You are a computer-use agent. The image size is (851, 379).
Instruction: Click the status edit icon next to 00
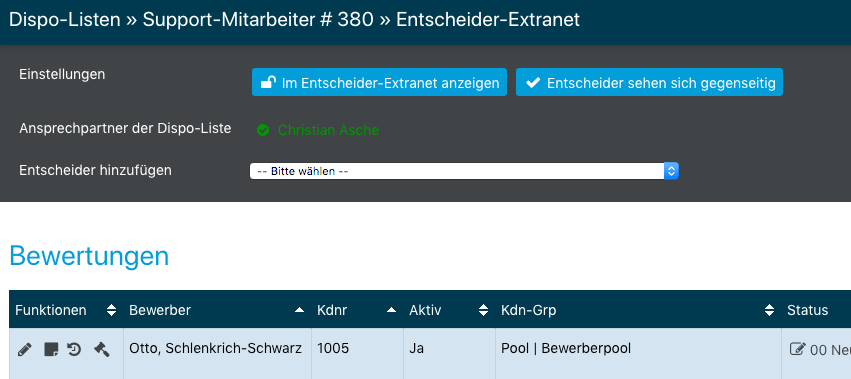797,349
